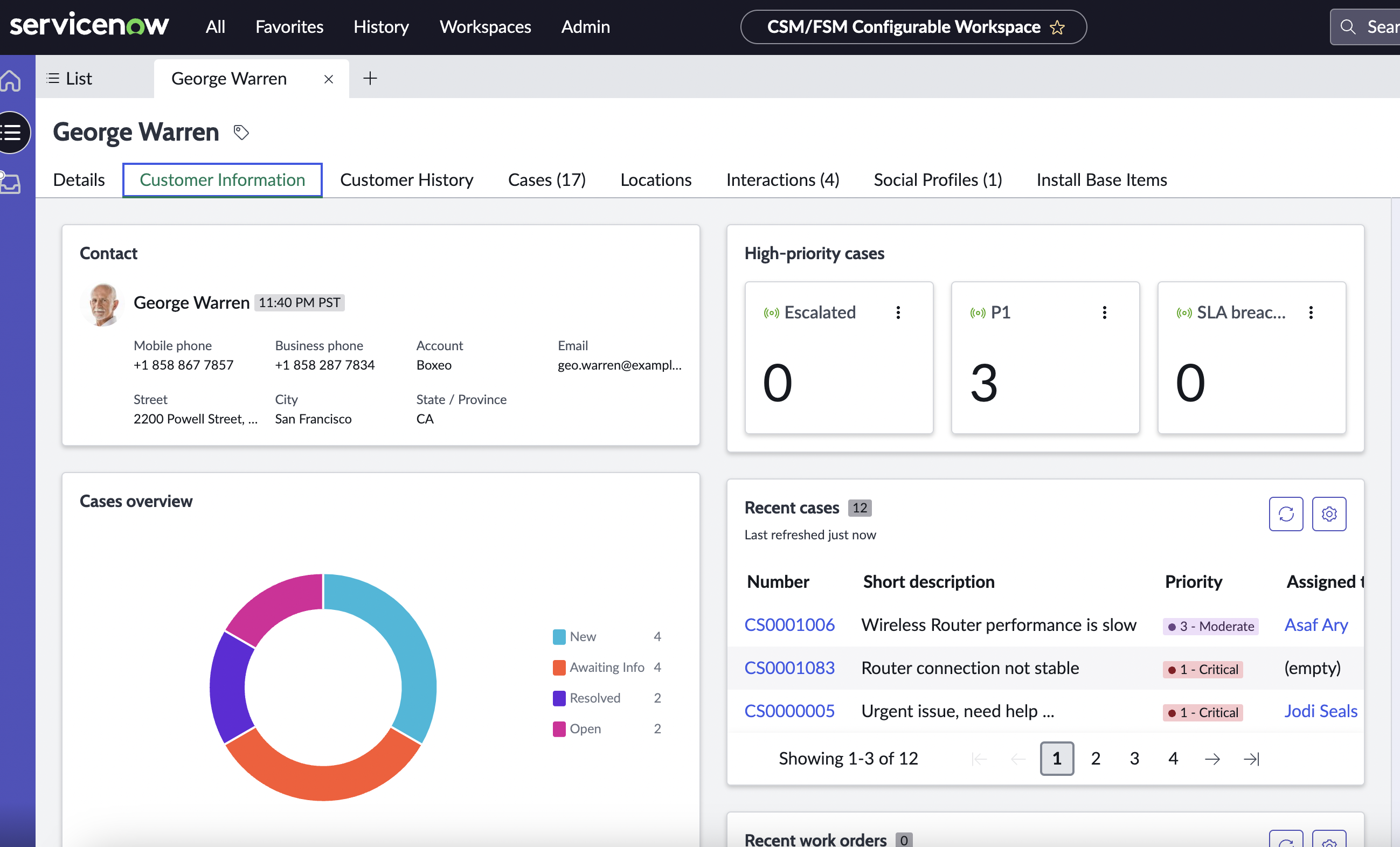1400x847 pixels.
Task: Open the Locations tab
Action: (656, 179)
